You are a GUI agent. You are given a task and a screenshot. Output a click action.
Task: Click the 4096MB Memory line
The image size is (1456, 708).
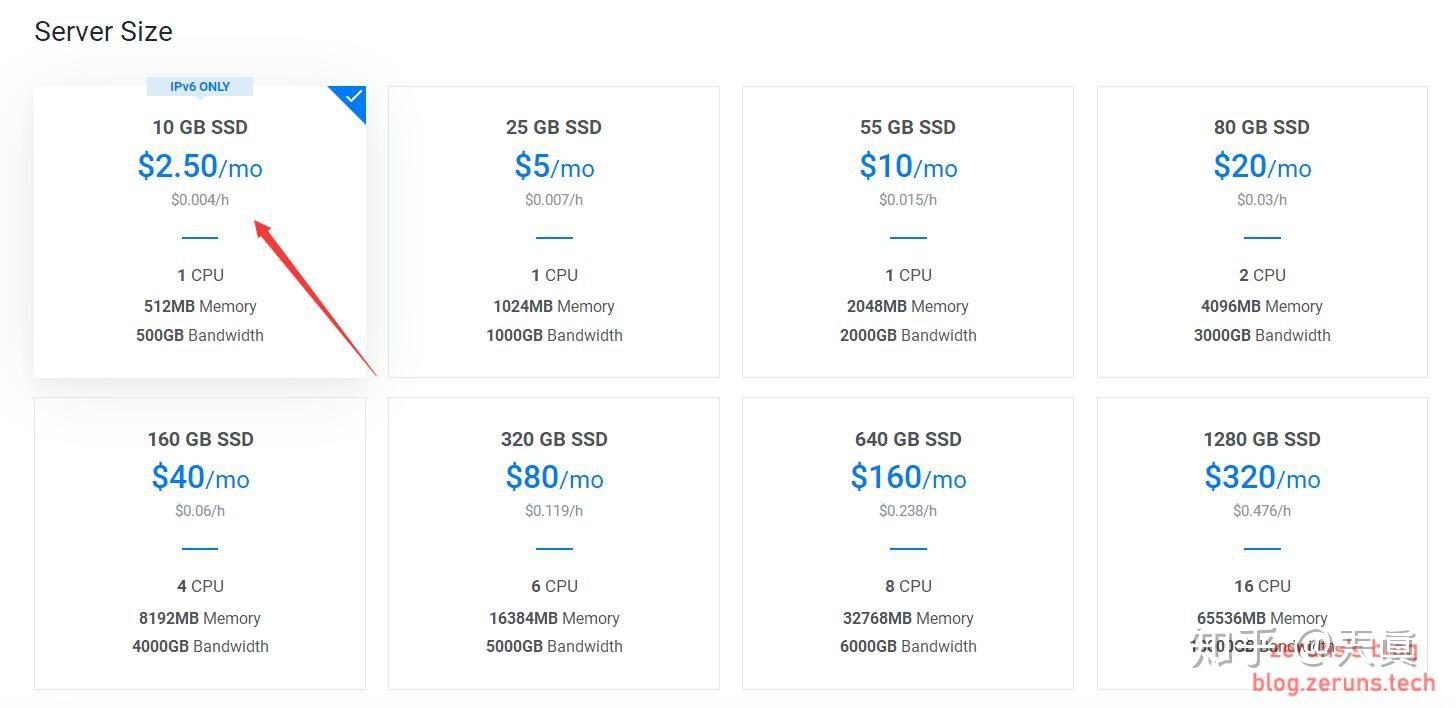[x=1262, y=306]
